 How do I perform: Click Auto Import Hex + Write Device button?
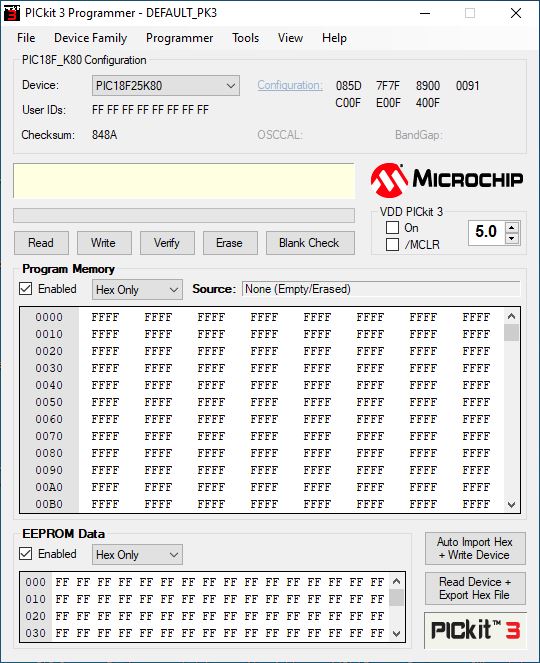pyautogui.click(x=475, y=548)
